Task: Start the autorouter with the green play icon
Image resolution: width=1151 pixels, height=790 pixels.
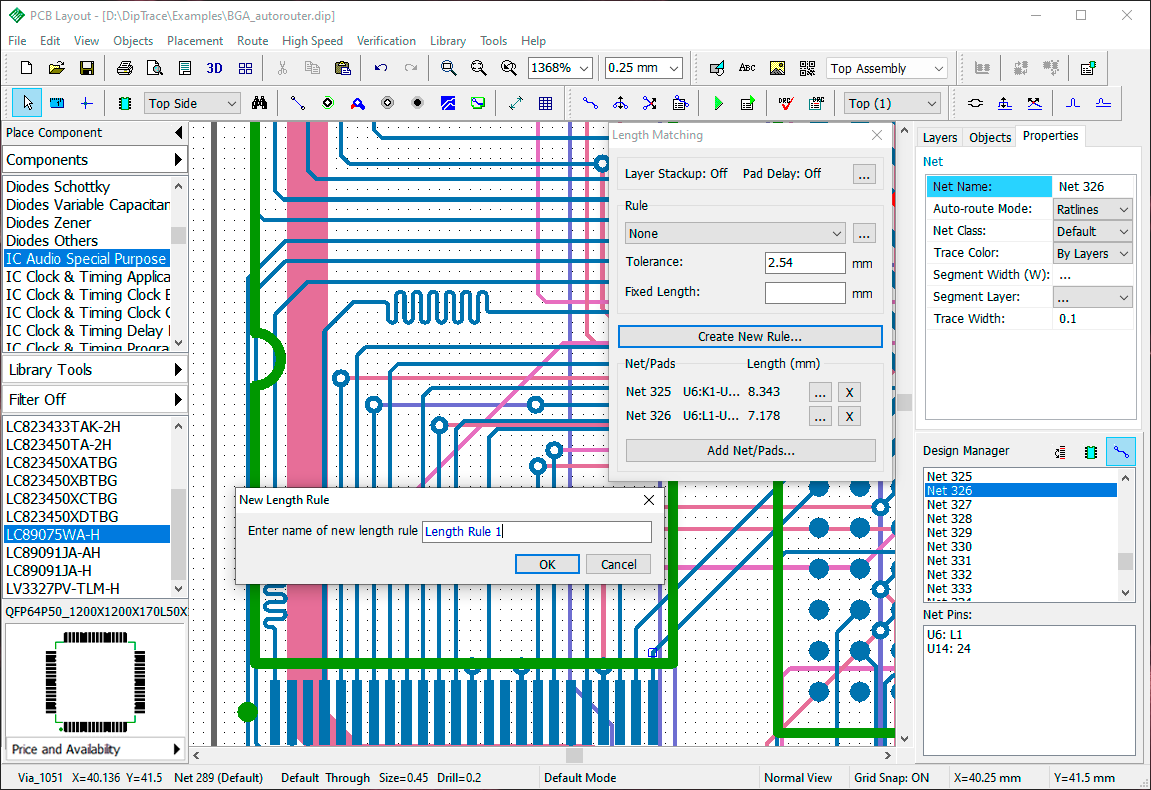Action: tap(718, 104)
